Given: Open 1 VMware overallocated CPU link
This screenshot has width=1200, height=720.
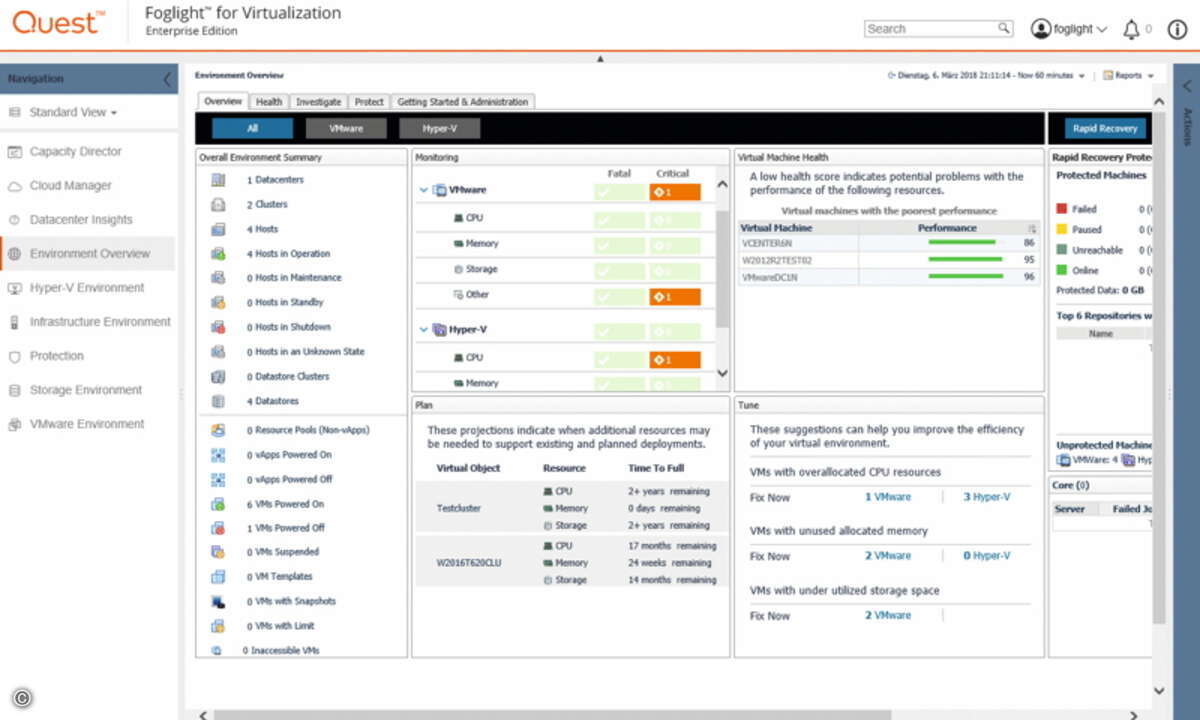Looking at the screenshot, I should tap(888, 497).
